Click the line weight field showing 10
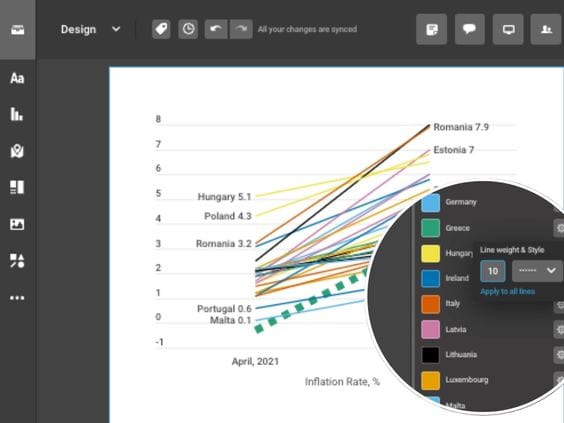 coord(493,271)
